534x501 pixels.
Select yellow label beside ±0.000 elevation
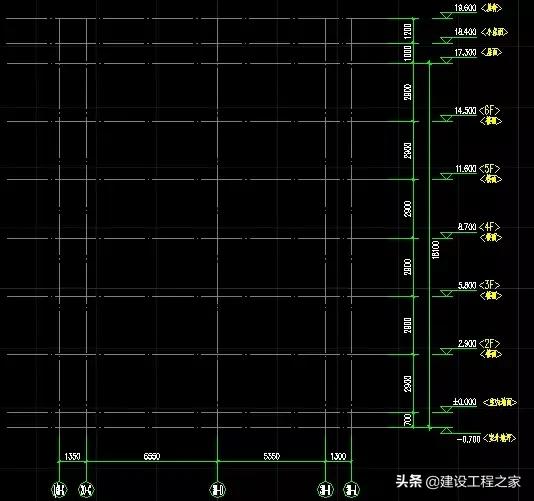pos(500,402)
